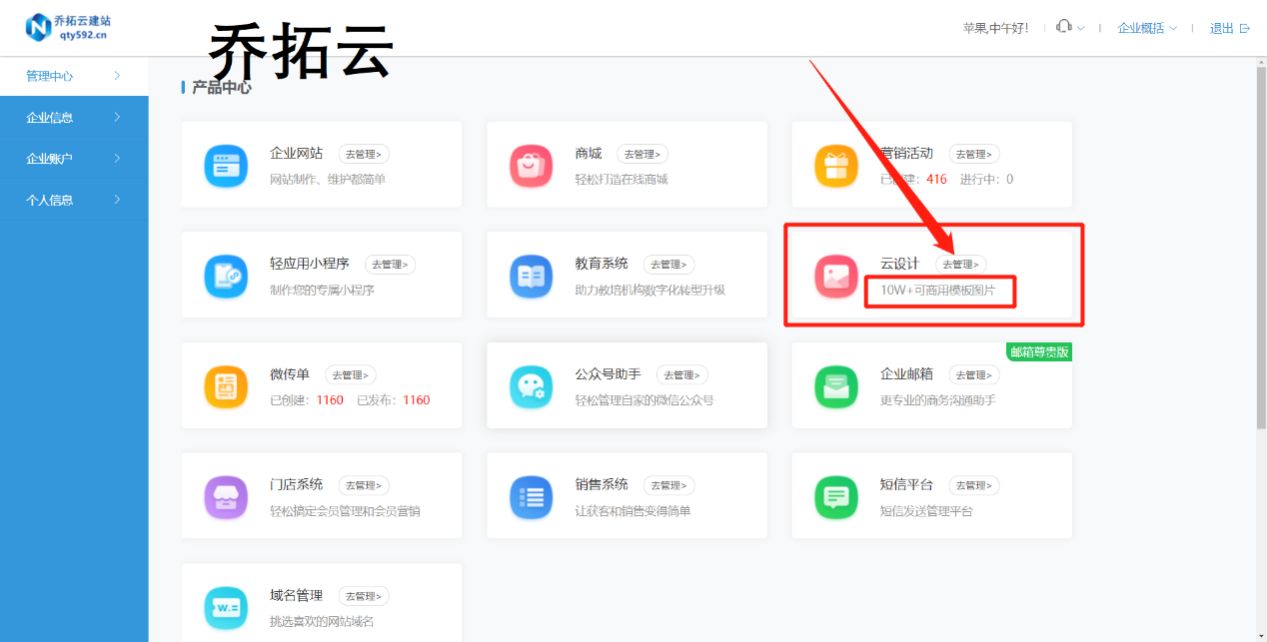The width and height of the screenshot is (1267, 642).
Task: Click text 轻松管理自家的微信公众号
Action: tap(644, 400)
